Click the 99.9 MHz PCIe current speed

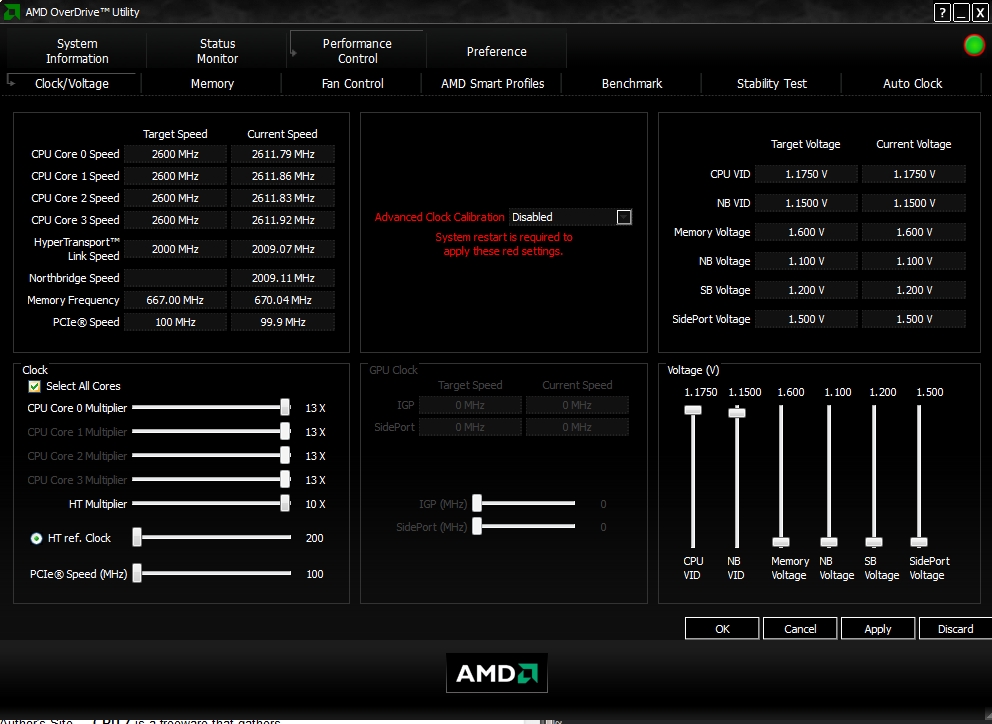pyautogui.click(x=283, y=322)
